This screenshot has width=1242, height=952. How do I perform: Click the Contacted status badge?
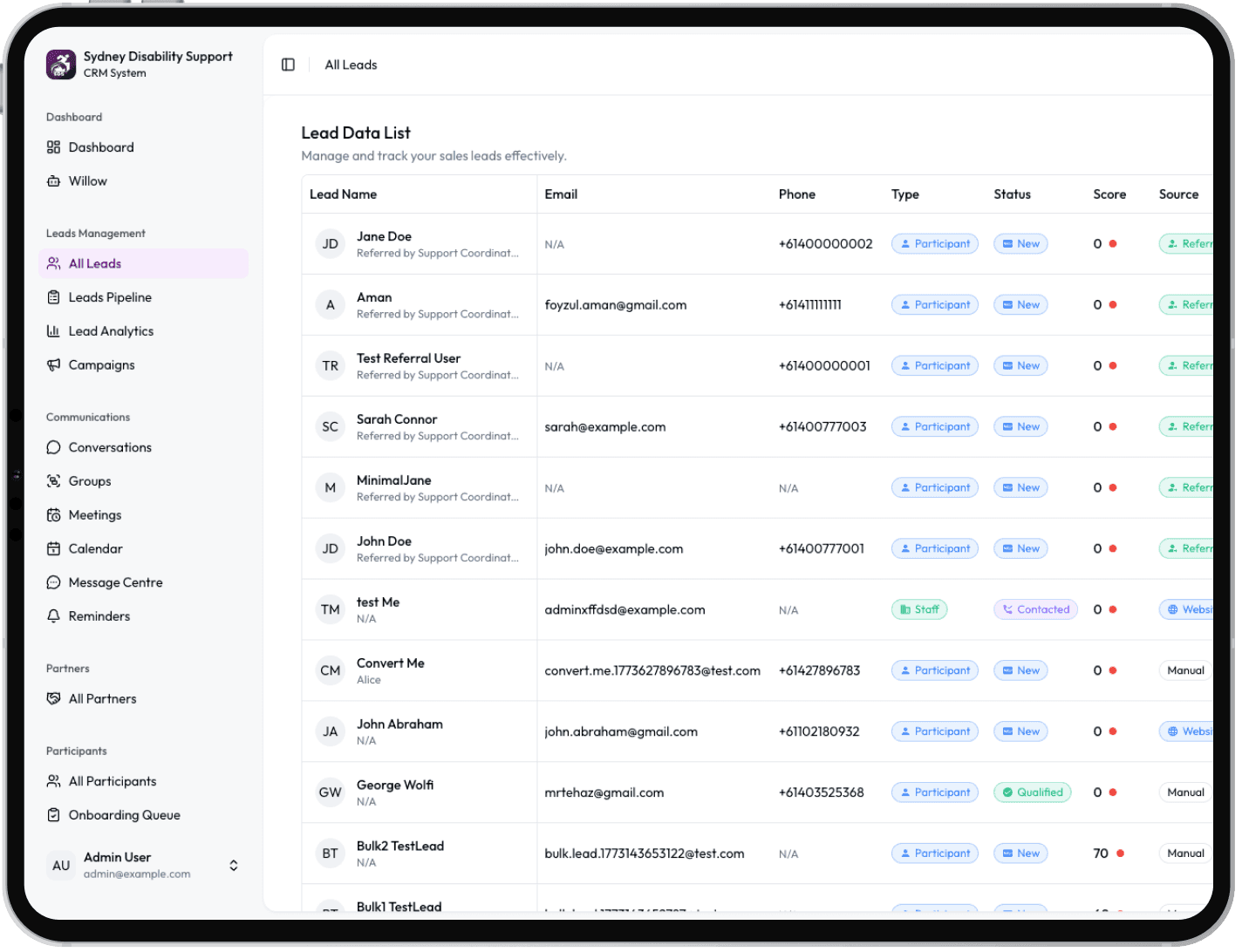coord(1035,609)
